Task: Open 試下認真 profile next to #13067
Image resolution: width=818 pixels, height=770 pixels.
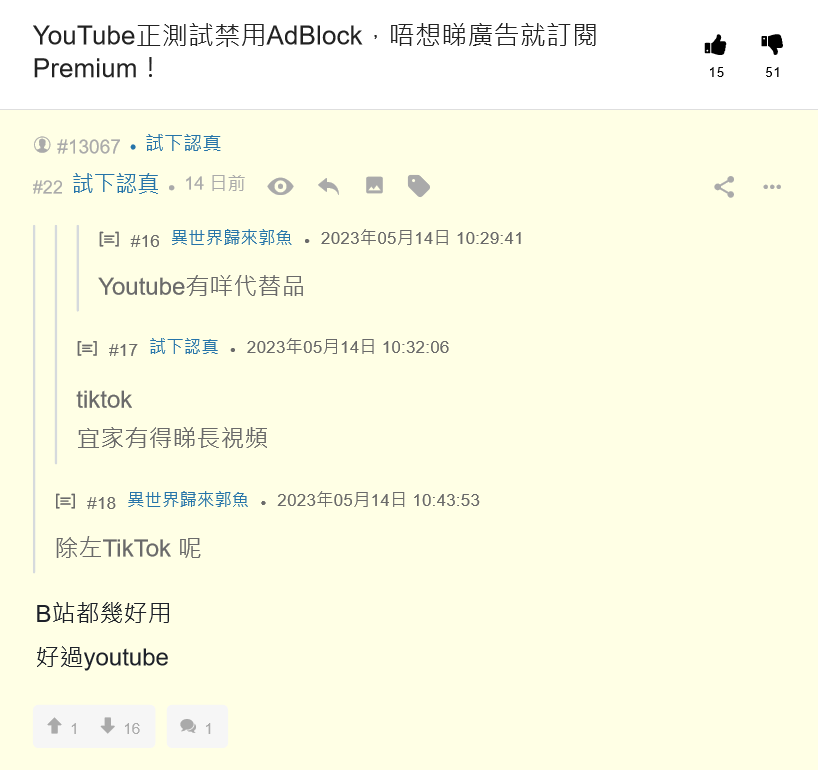Action: click(183, 143)
